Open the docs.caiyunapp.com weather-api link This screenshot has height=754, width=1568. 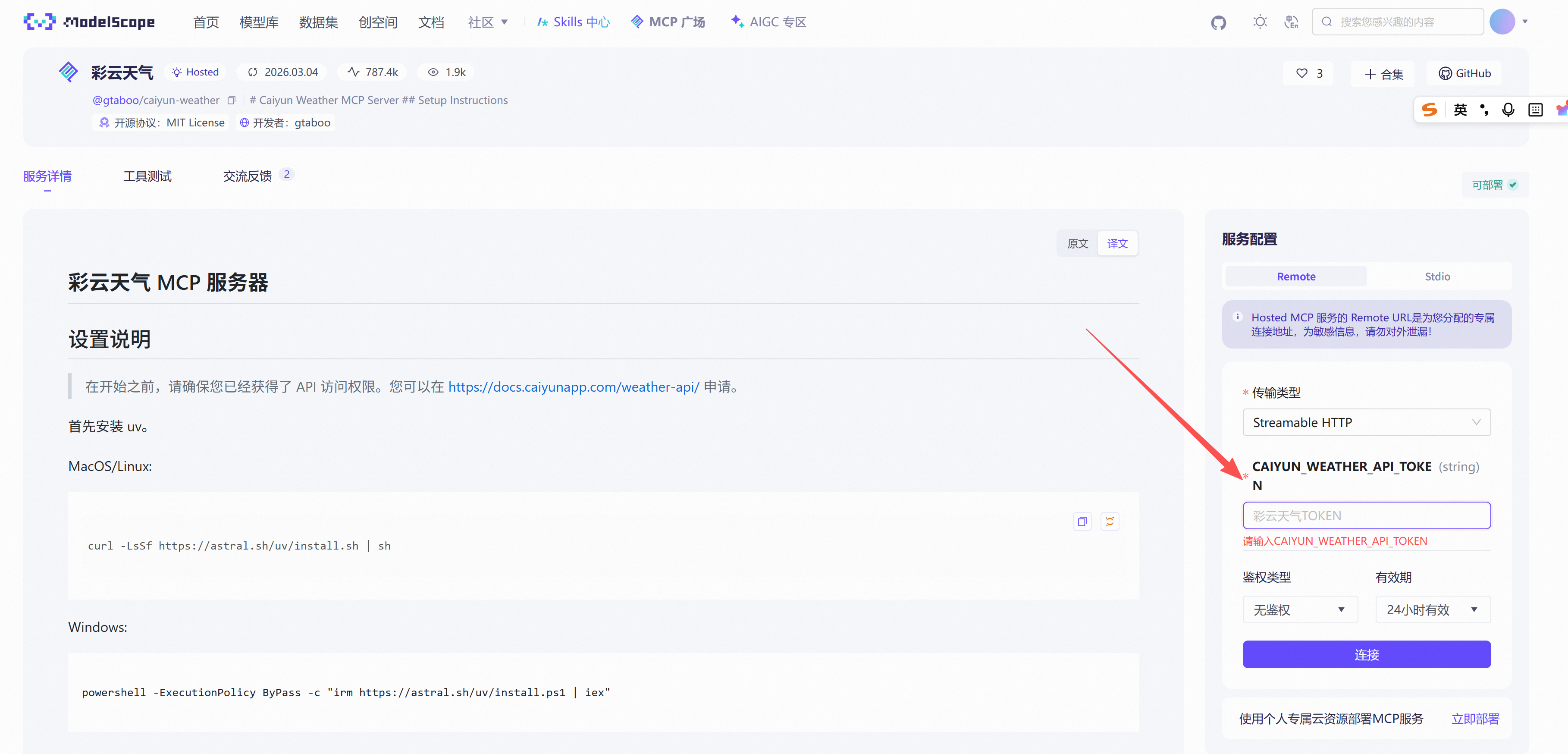click(x=574, y=387)
